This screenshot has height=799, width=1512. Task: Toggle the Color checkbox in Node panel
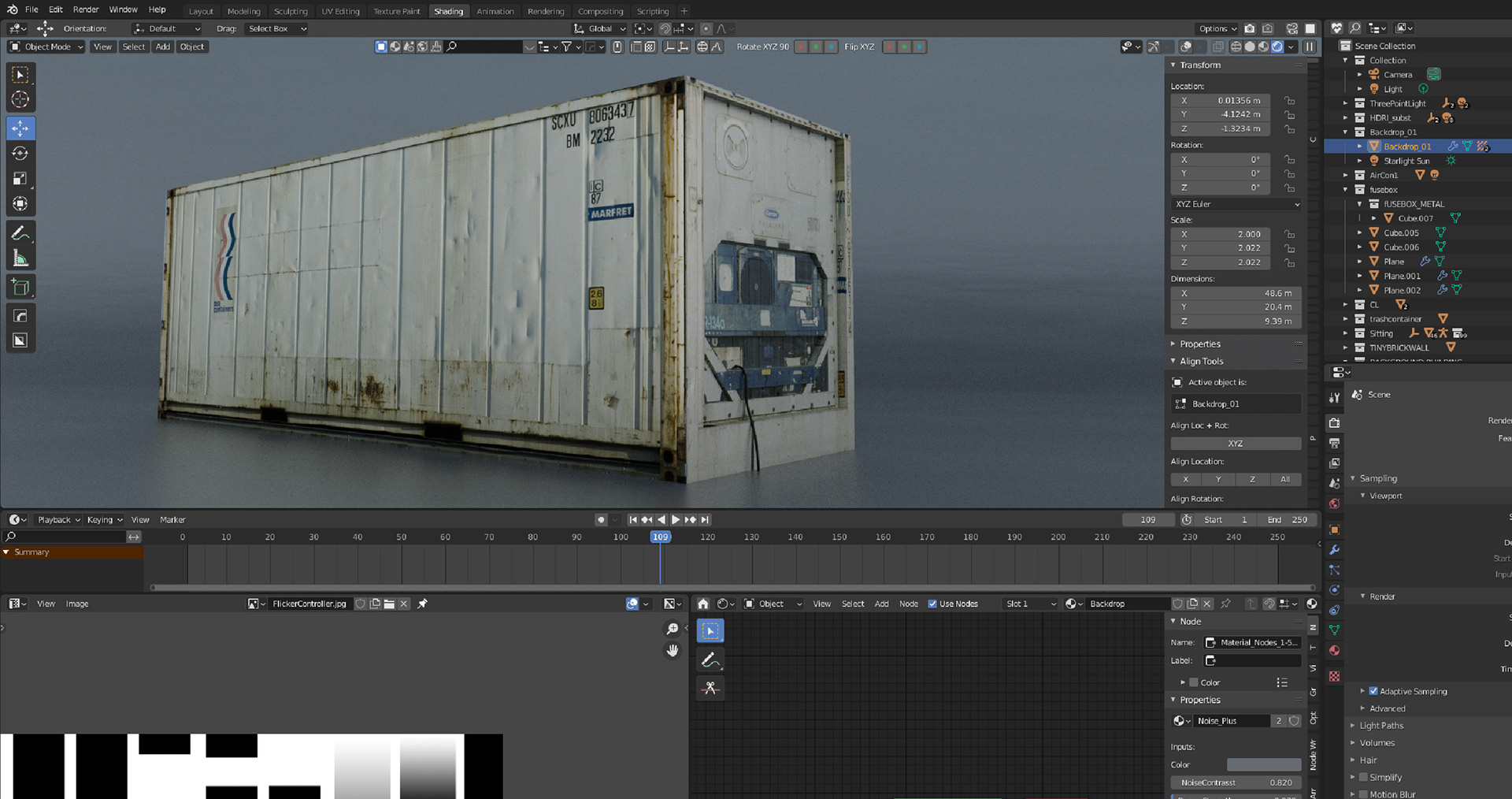[1194, 682]
